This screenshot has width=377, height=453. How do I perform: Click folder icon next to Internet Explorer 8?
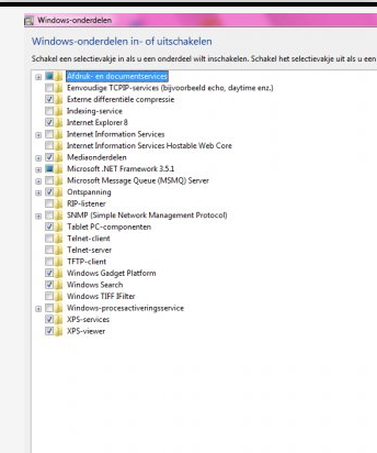pyautogui.click(x=59, y=122)
